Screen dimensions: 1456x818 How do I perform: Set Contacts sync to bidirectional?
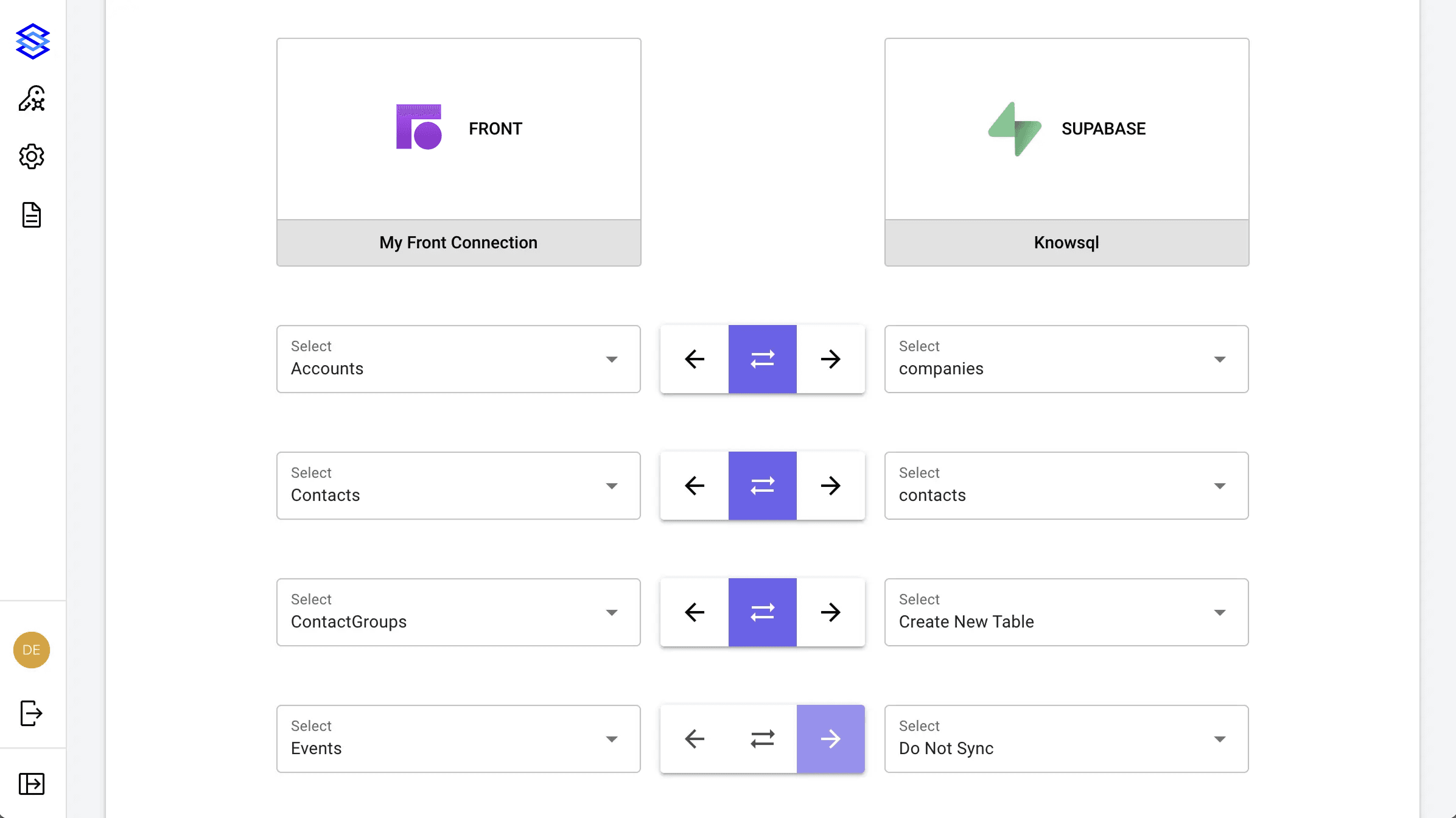763,486
